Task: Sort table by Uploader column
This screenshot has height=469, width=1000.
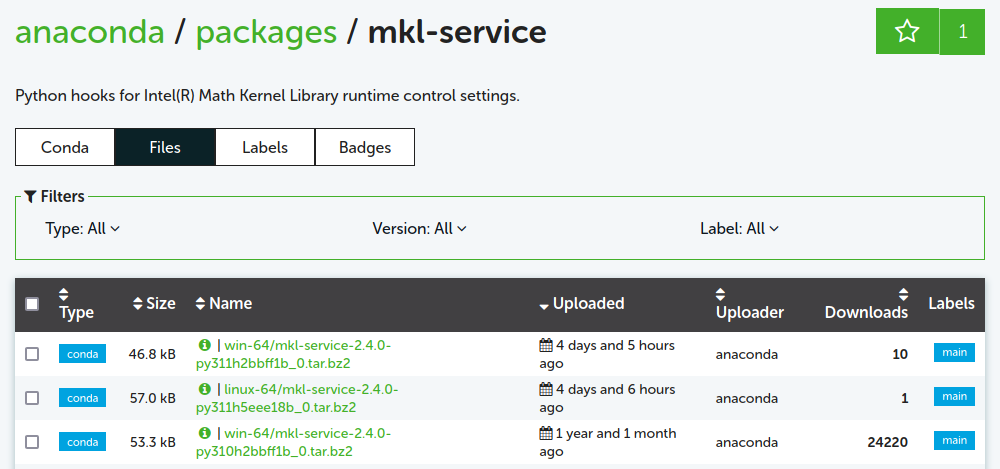Action: [749, 304]
